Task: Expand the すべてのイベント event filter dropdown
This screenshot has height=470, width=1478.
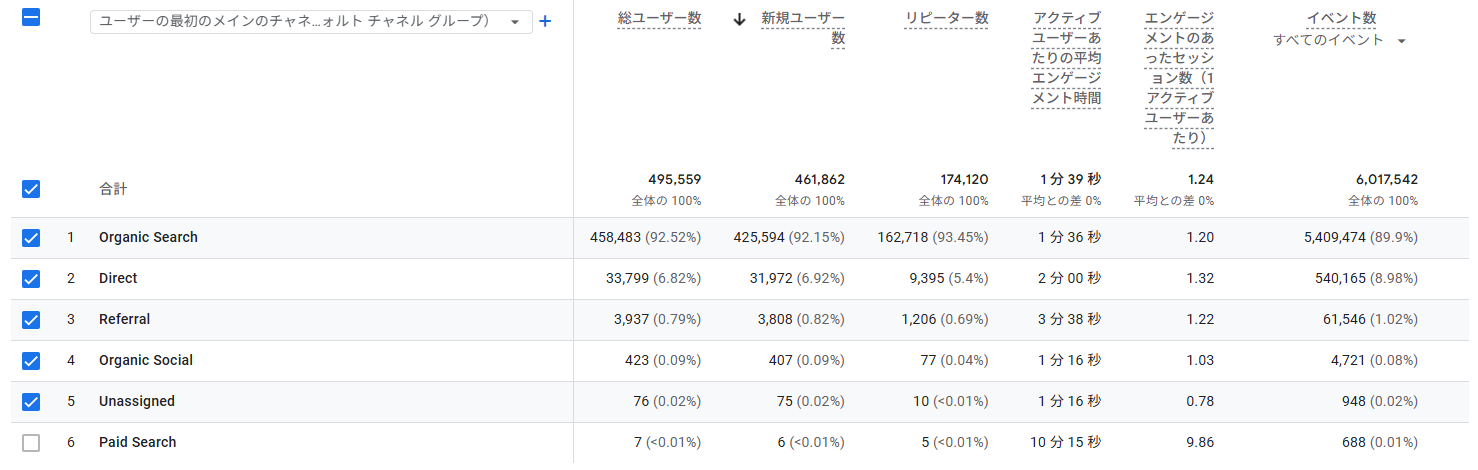Action: pyautogui.click(x=1340, y=40)
